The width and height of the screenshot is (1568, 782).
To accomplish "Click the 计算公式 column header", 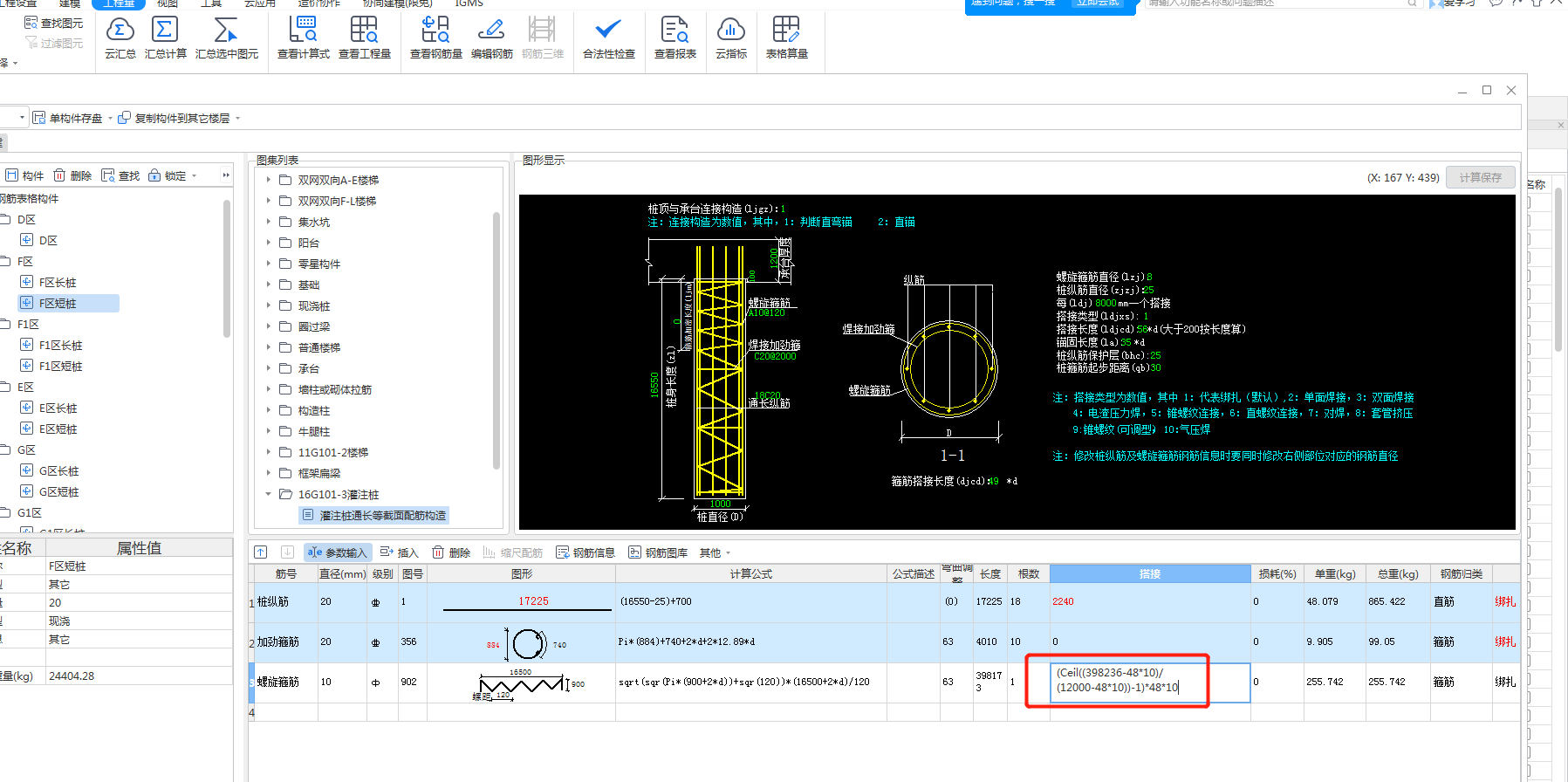I will pyautogui.click(x=751, y=573).
